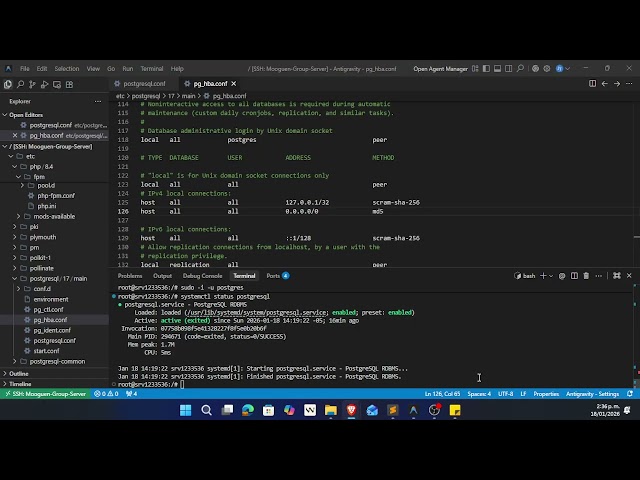Click new terminal plus icon
Screen dimensions: 640x480
[x=543, y=276]
